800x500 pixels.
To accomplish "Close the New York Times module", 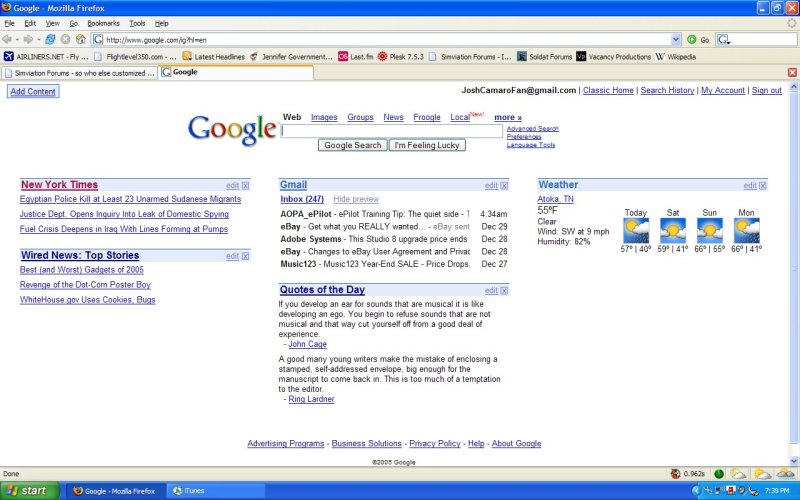I will click(x=246, y=186).
